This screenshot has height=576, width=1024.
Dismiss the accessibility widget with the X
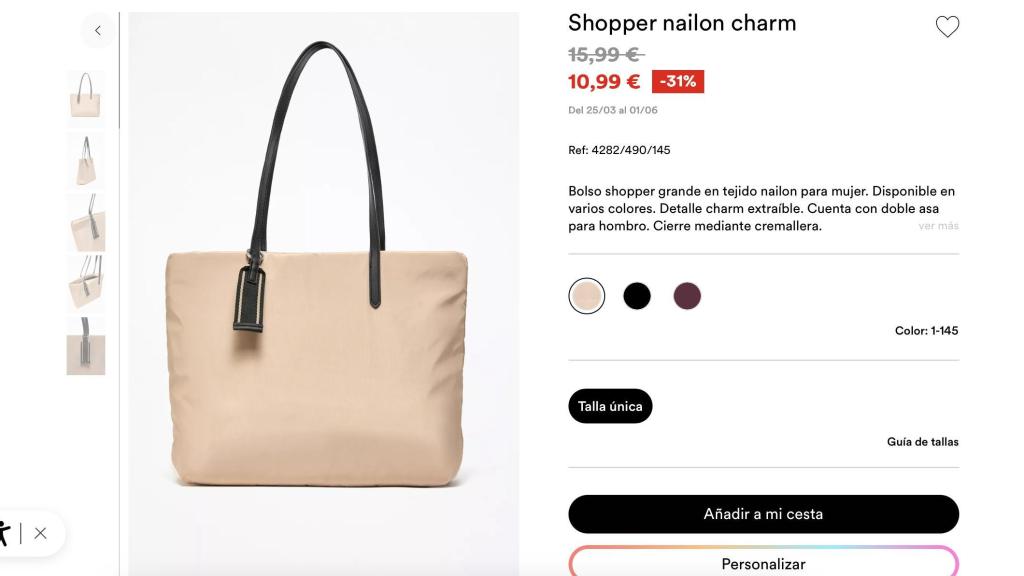tap(38, 533)
